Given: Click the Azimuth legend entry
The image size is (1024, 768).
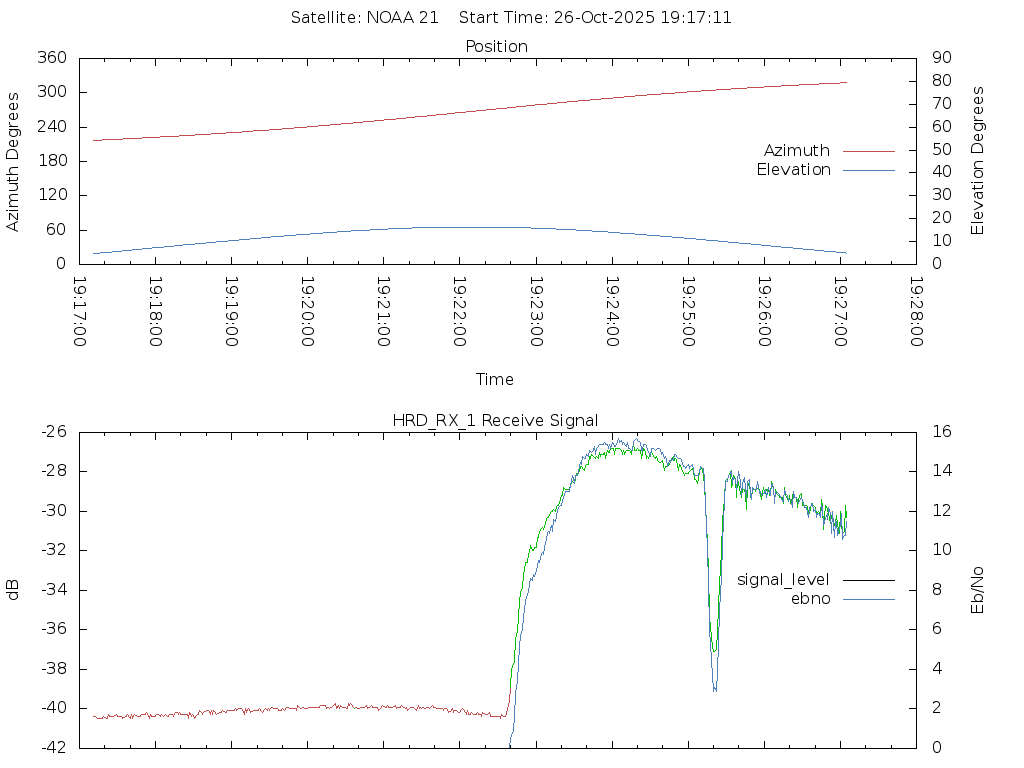Looking at the screenshot, I should (796, 151).
